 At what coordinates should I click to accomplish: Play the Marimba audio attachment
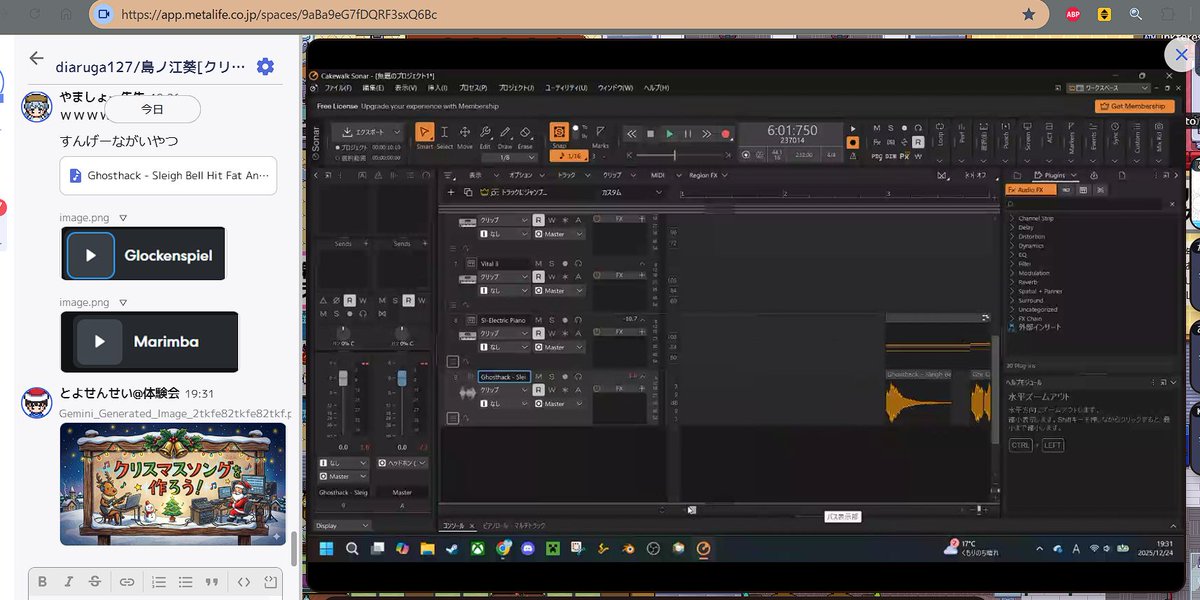pos(99,341)
